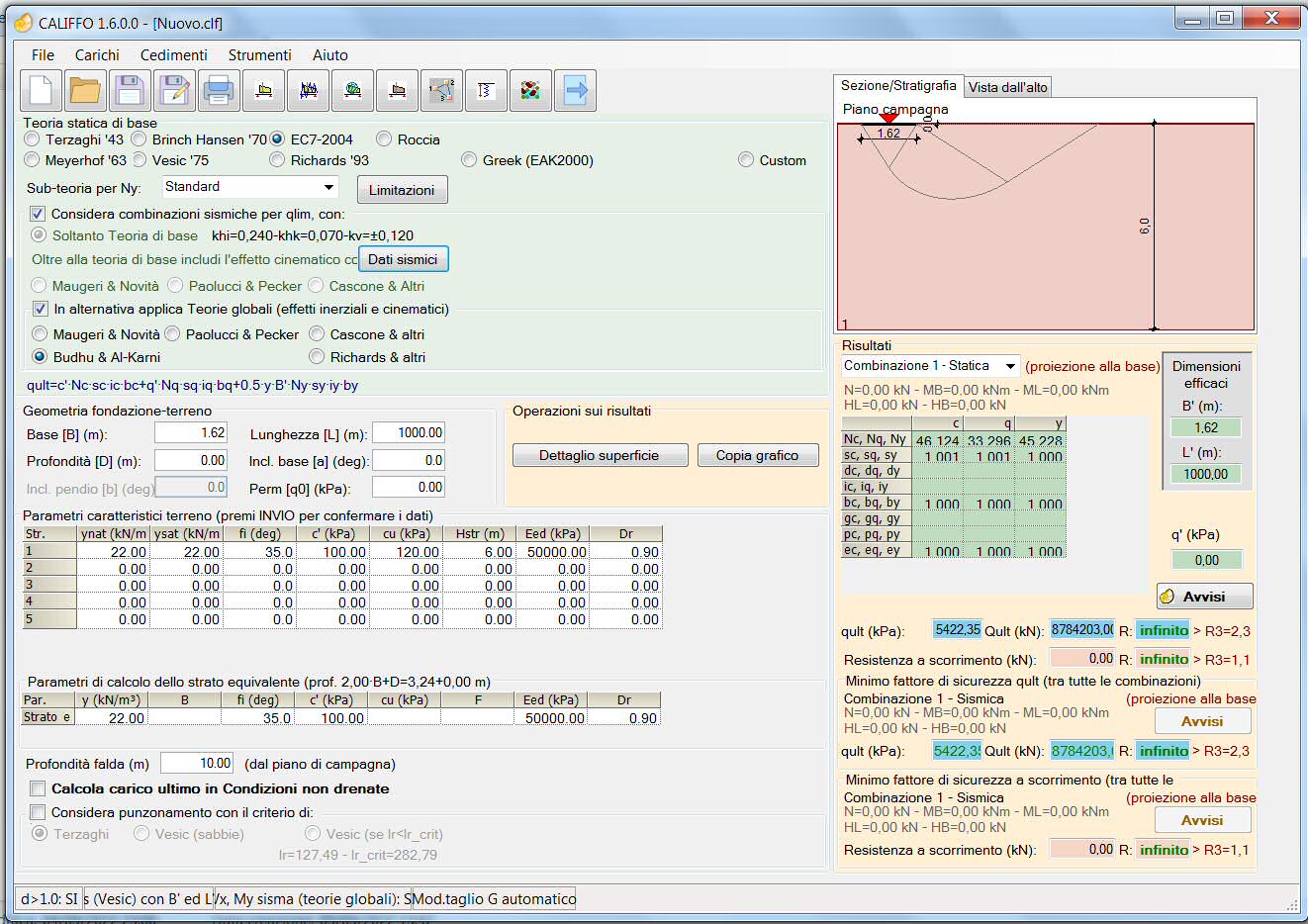Click the khi=0,240 seismic coefficients text
The image size is (1308, 924).
[x=313, y=235]
